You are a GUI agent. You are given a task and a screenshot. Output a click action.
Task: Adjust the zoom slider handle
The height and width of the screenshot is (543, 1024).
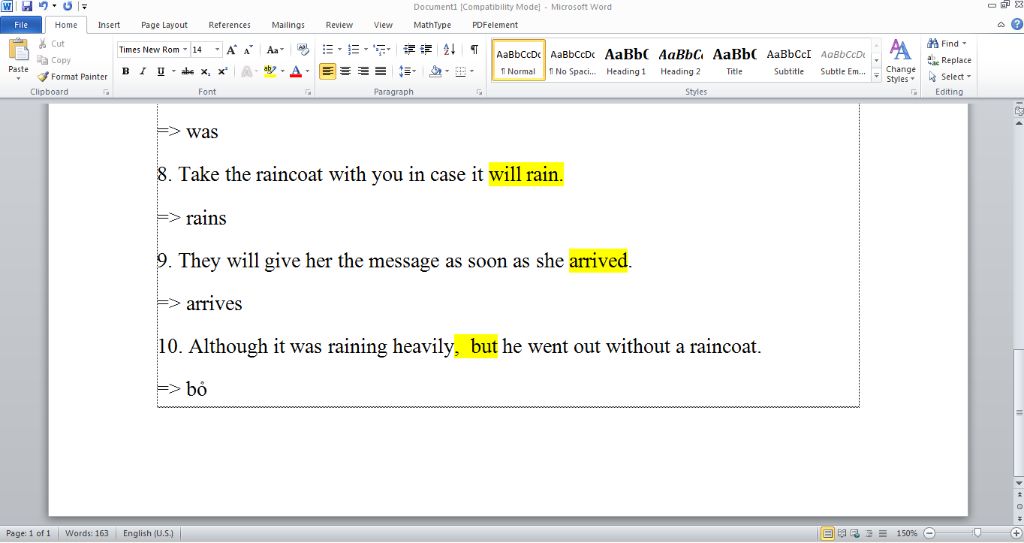[977, 533]
